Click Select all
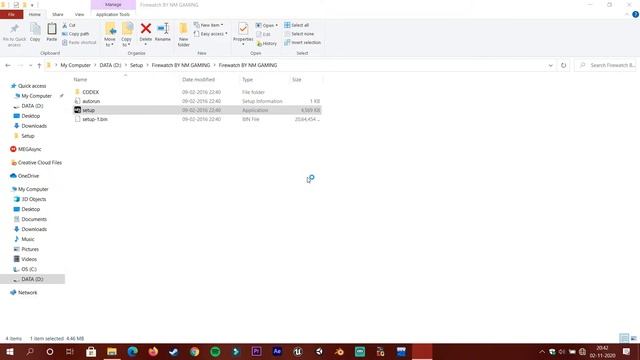The image size is (640, 360). point(297,25)
